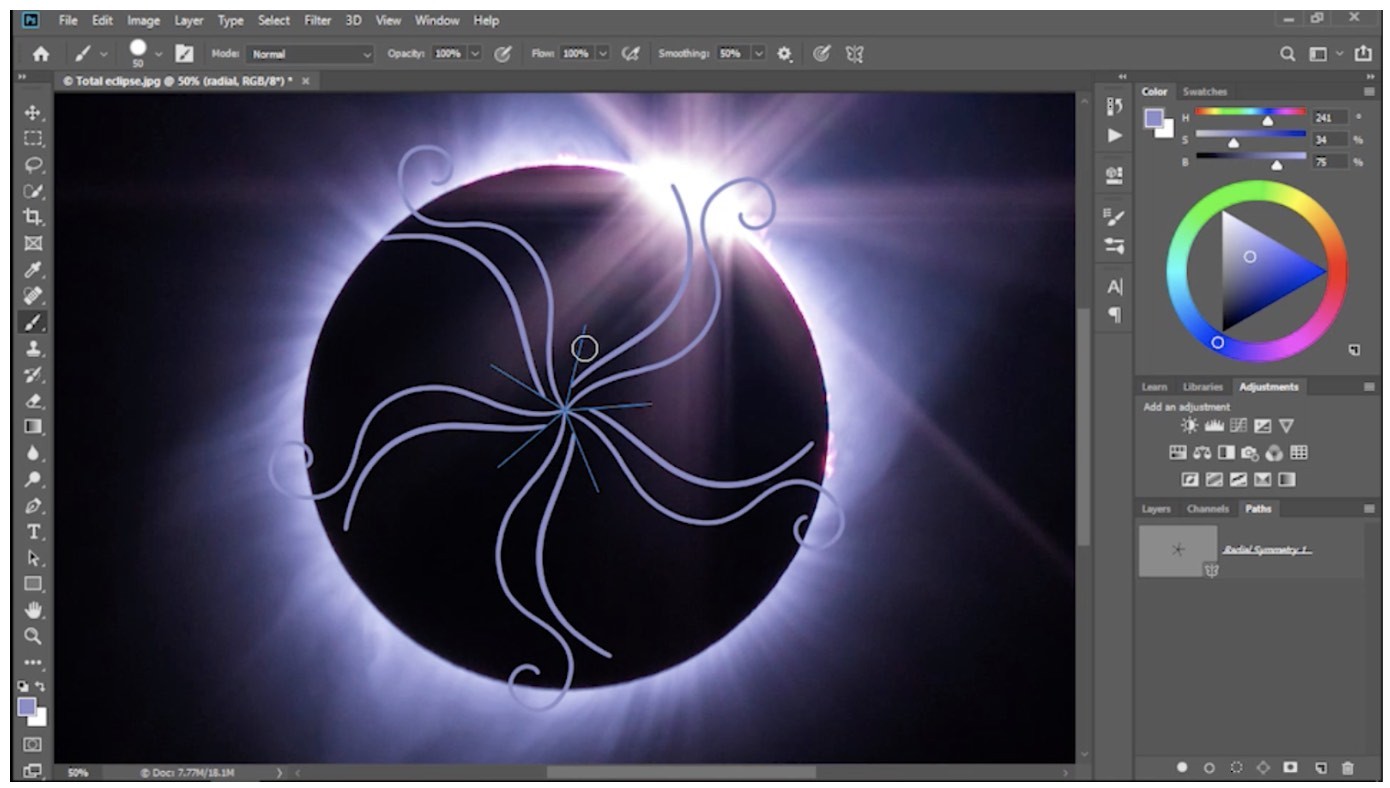Switch to the Layers tab
The image size is (1390, 788).
[x=1156, y=509]
